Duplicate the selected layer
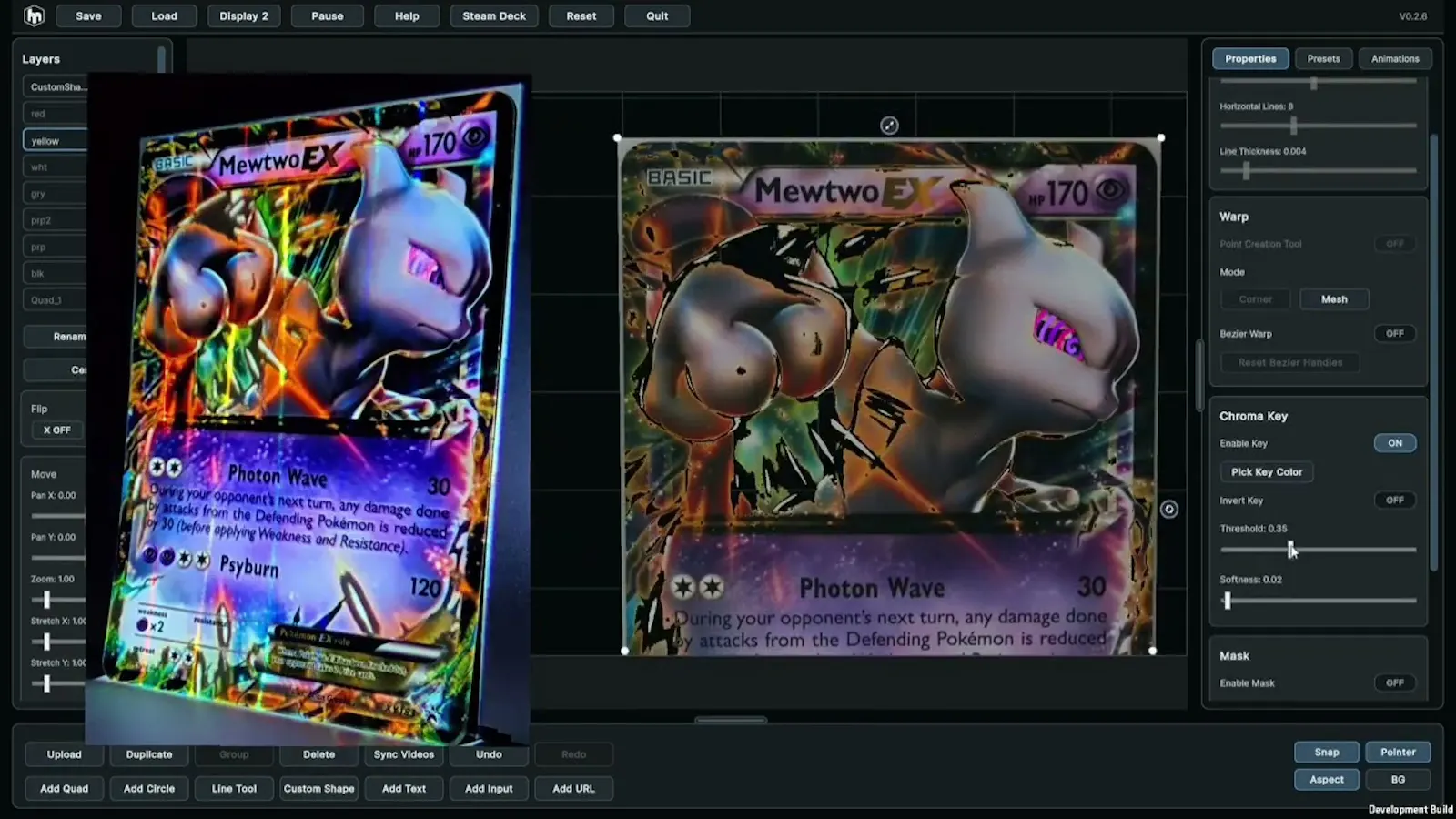The width and height of the screenshot is (1456, 819). (149, 754)
